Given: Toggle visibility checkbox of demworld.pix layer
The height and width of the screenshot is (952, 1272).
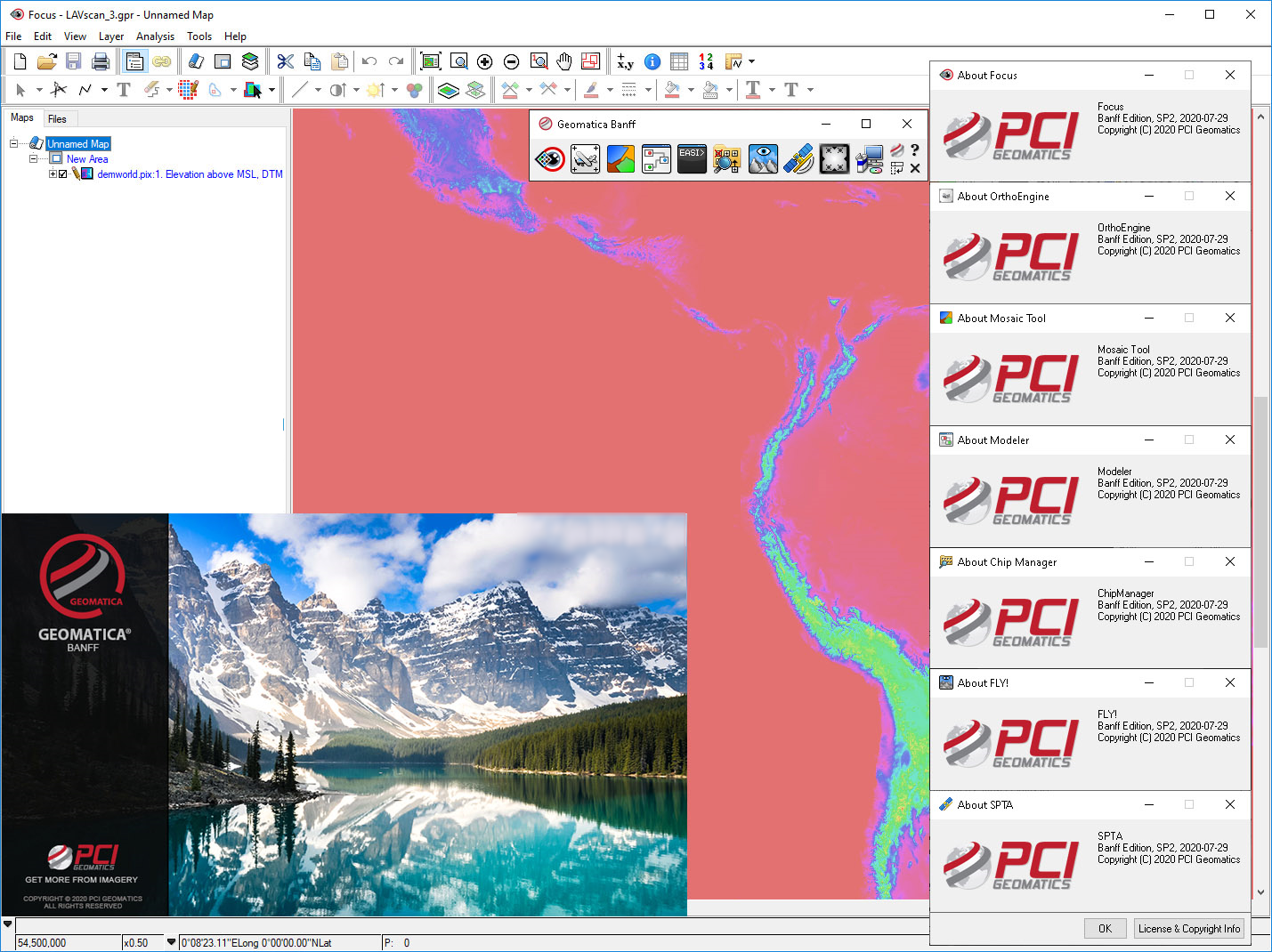Looking at the screenshot, I should pyautogui.click(x=63, y=174).
